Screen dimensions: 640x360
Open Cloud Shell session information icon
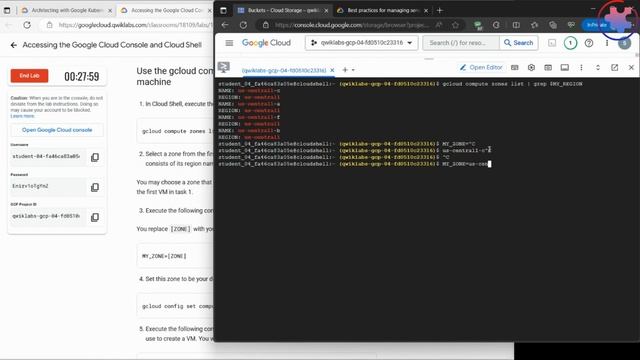(x=564, y=67)
